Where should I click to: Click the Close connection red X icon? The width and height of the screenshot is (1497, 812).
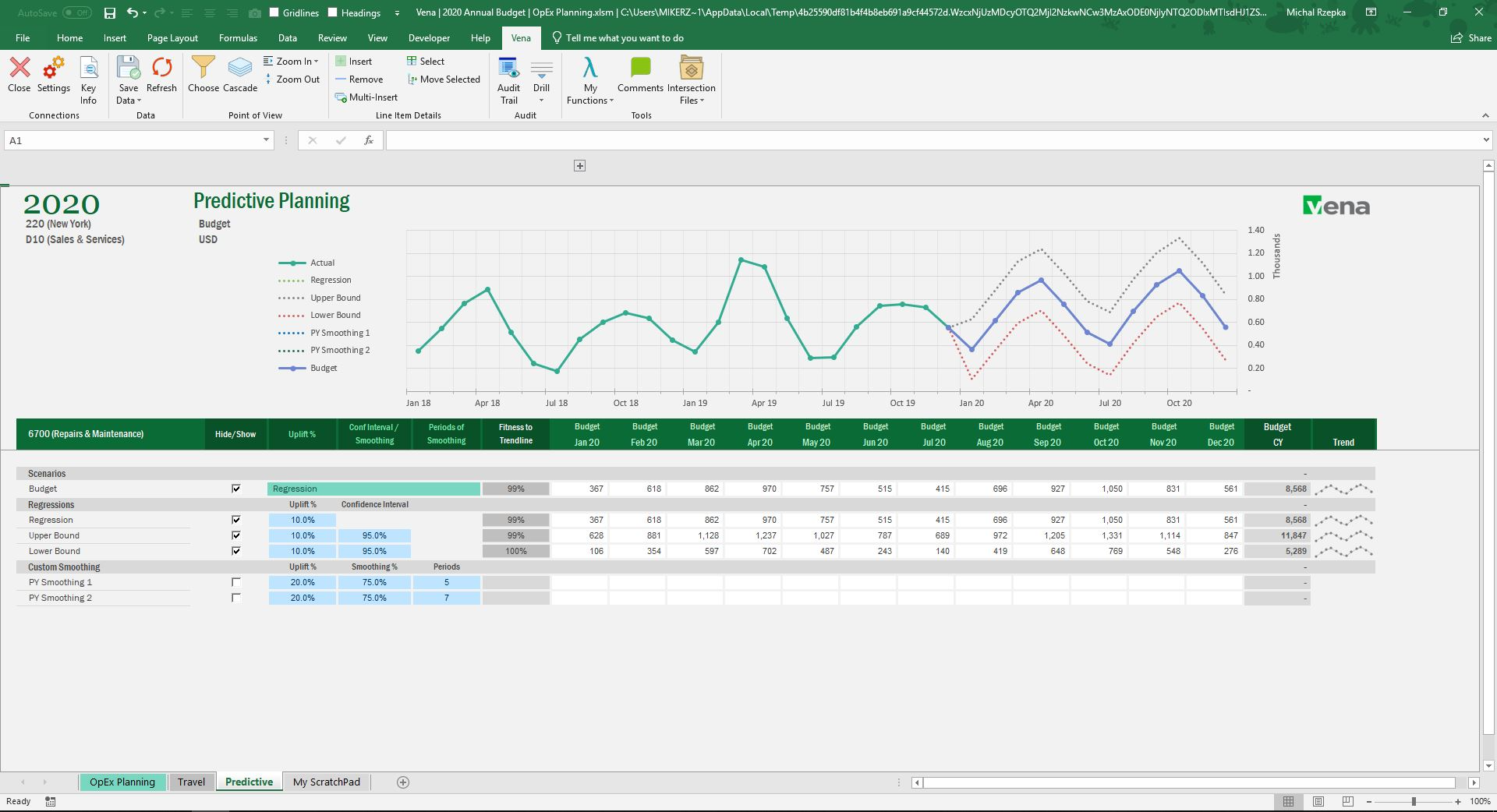19,68
